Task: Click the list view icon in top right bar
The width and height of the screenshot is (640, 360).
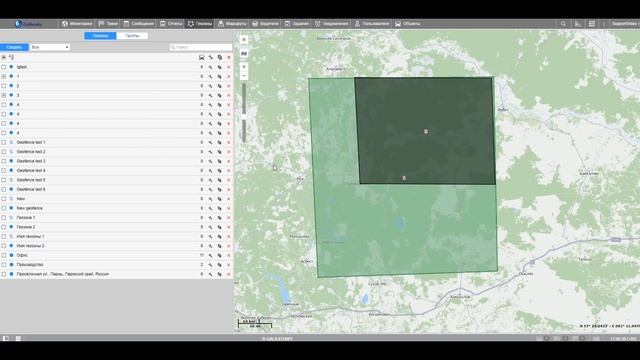Action: pos(592,24)
